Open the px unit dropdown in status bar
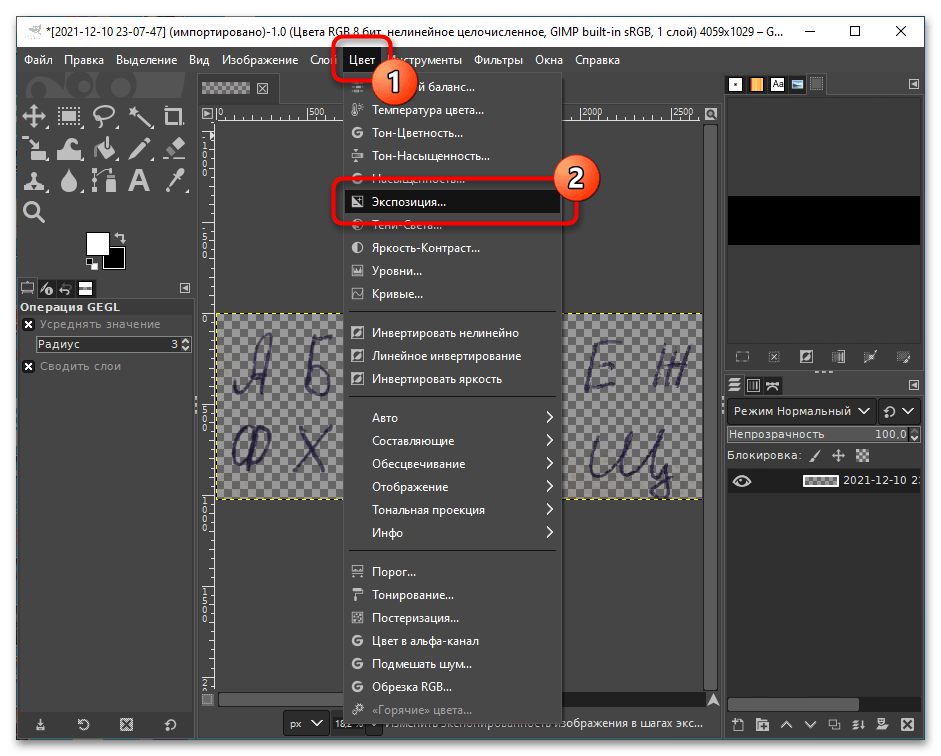The height and width of the screenshot is (756, 941). pyautogui.click(x=305, y=724)
